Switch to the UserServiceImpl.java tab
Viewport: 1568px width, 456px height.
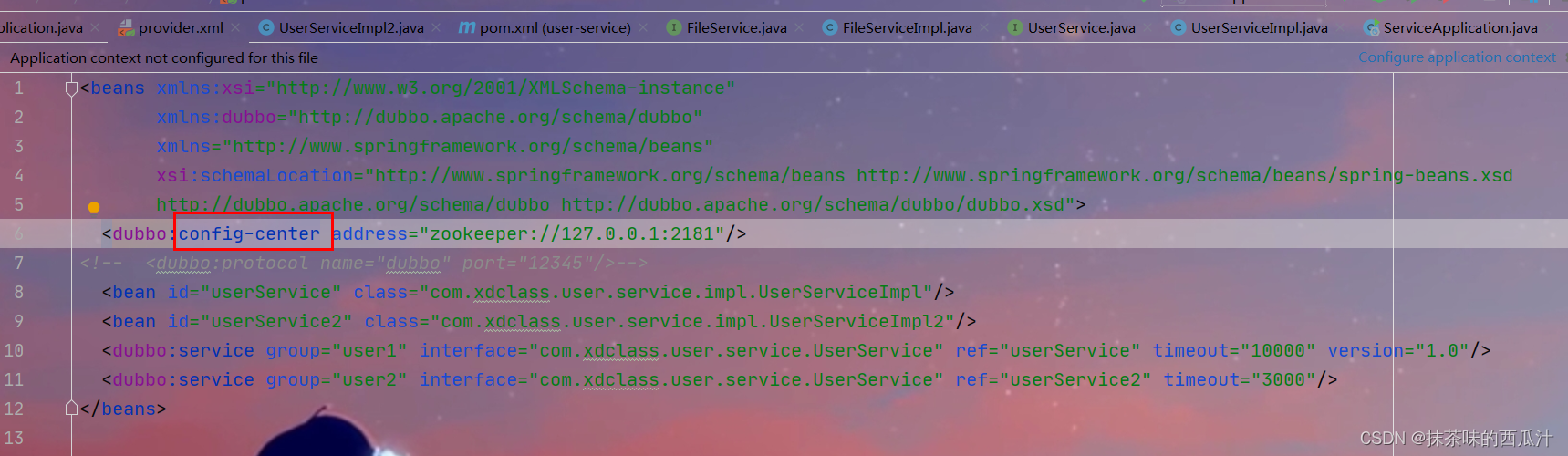(x=1259, y=28)
